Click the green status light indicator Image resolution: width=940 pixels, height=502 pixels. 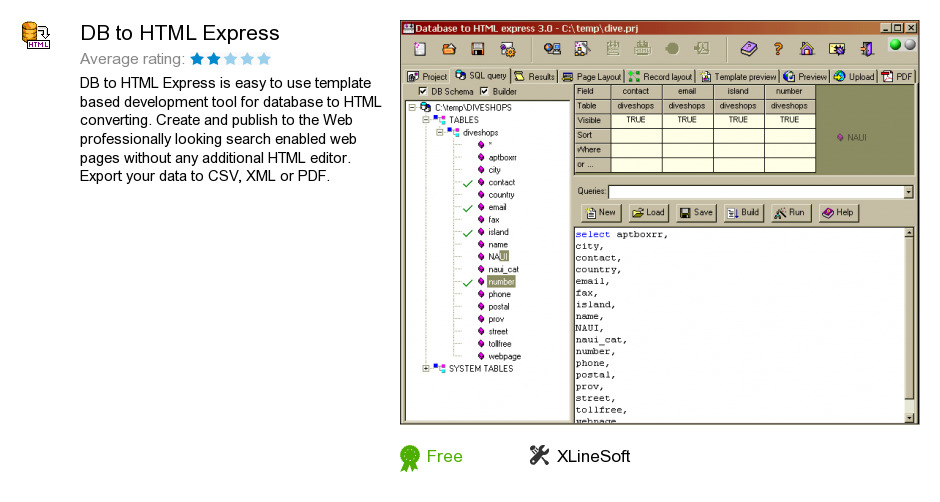(896, 44)
